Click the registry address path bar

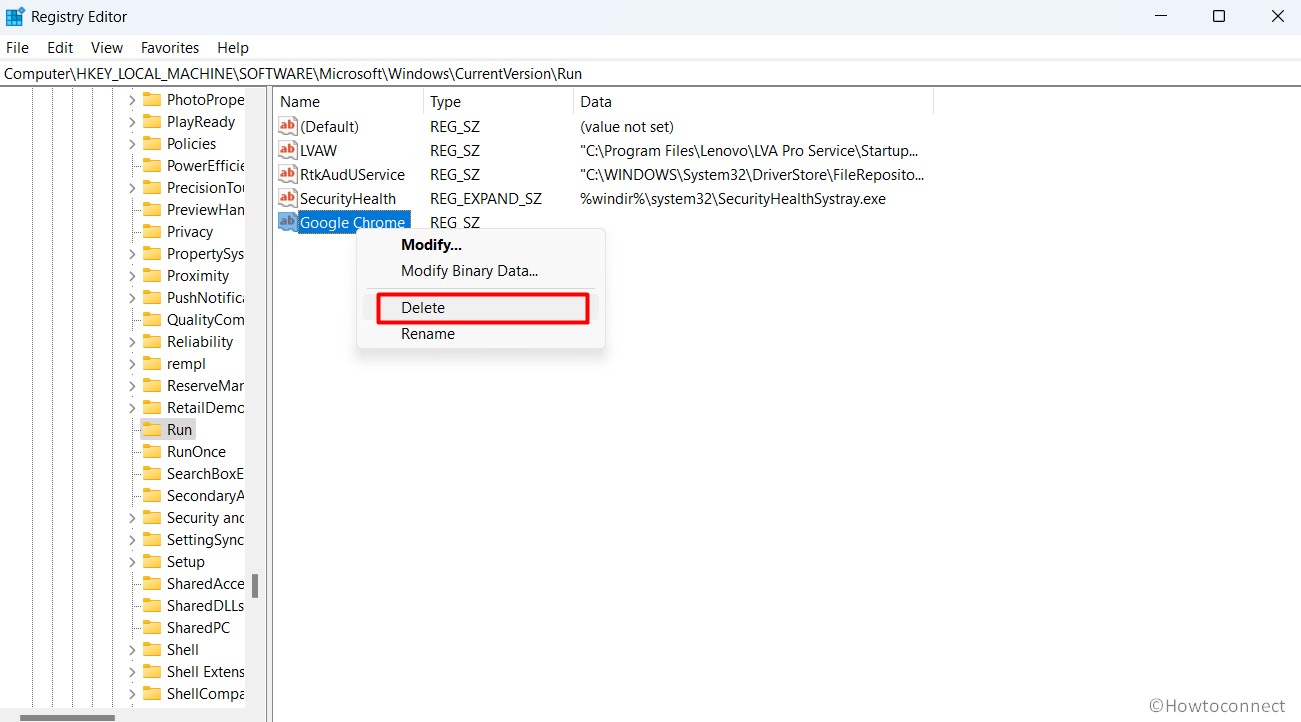coord(650,73)
